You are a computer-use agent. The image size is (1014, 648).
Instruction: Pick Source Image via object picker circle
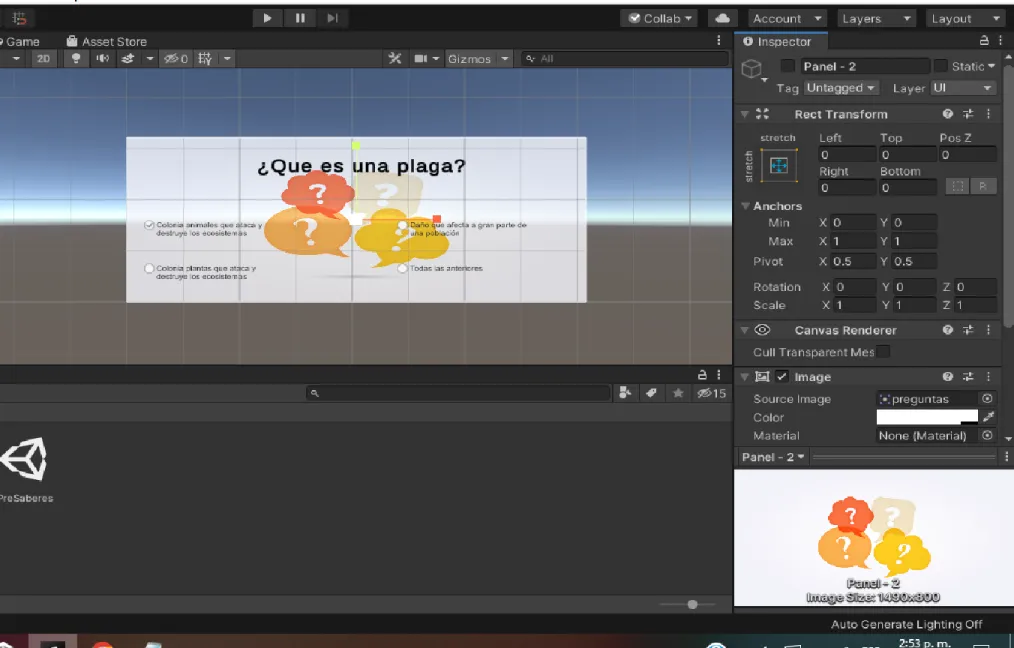pyautogui.click(x=987, y=398)
